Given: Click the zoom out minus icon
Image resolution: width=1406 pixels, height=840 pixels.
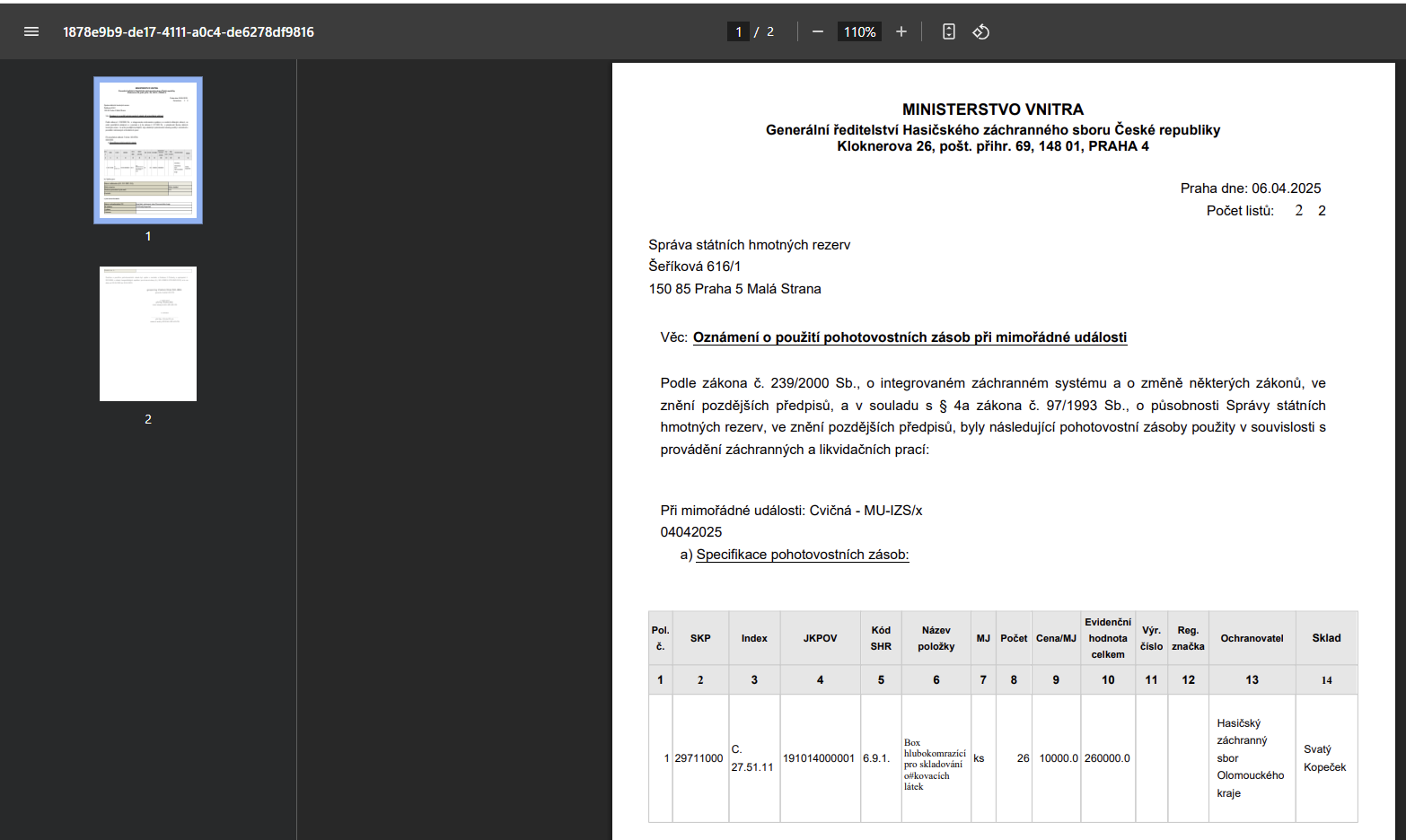Looking at the screenshot, I should point(817,31).
